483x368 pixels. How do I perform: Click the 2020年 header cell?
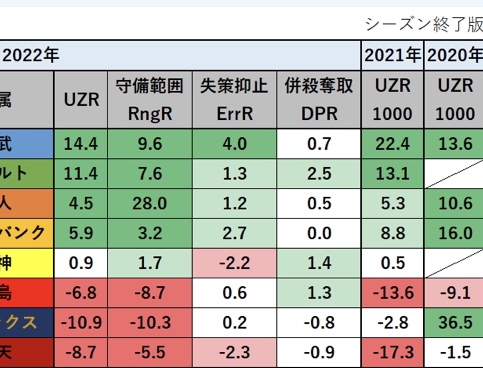454,55
